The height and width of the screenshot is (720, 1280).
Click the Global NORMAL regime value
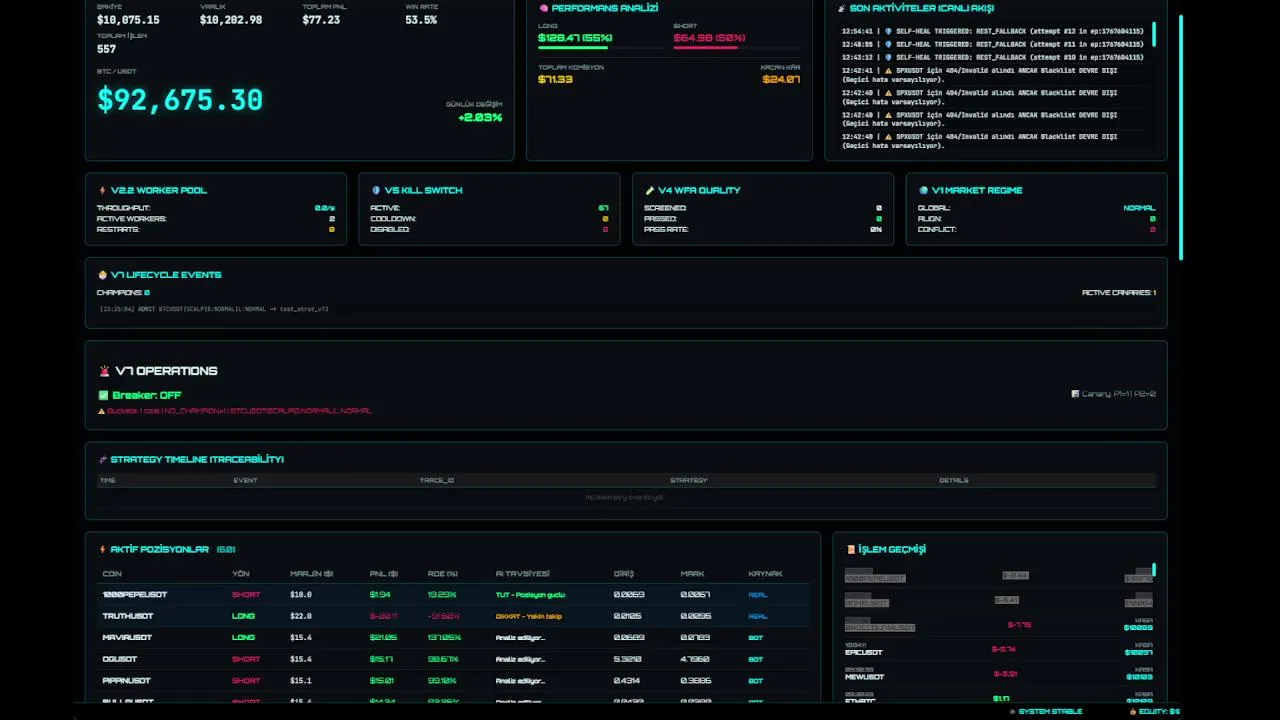(x=1139, y=208)
